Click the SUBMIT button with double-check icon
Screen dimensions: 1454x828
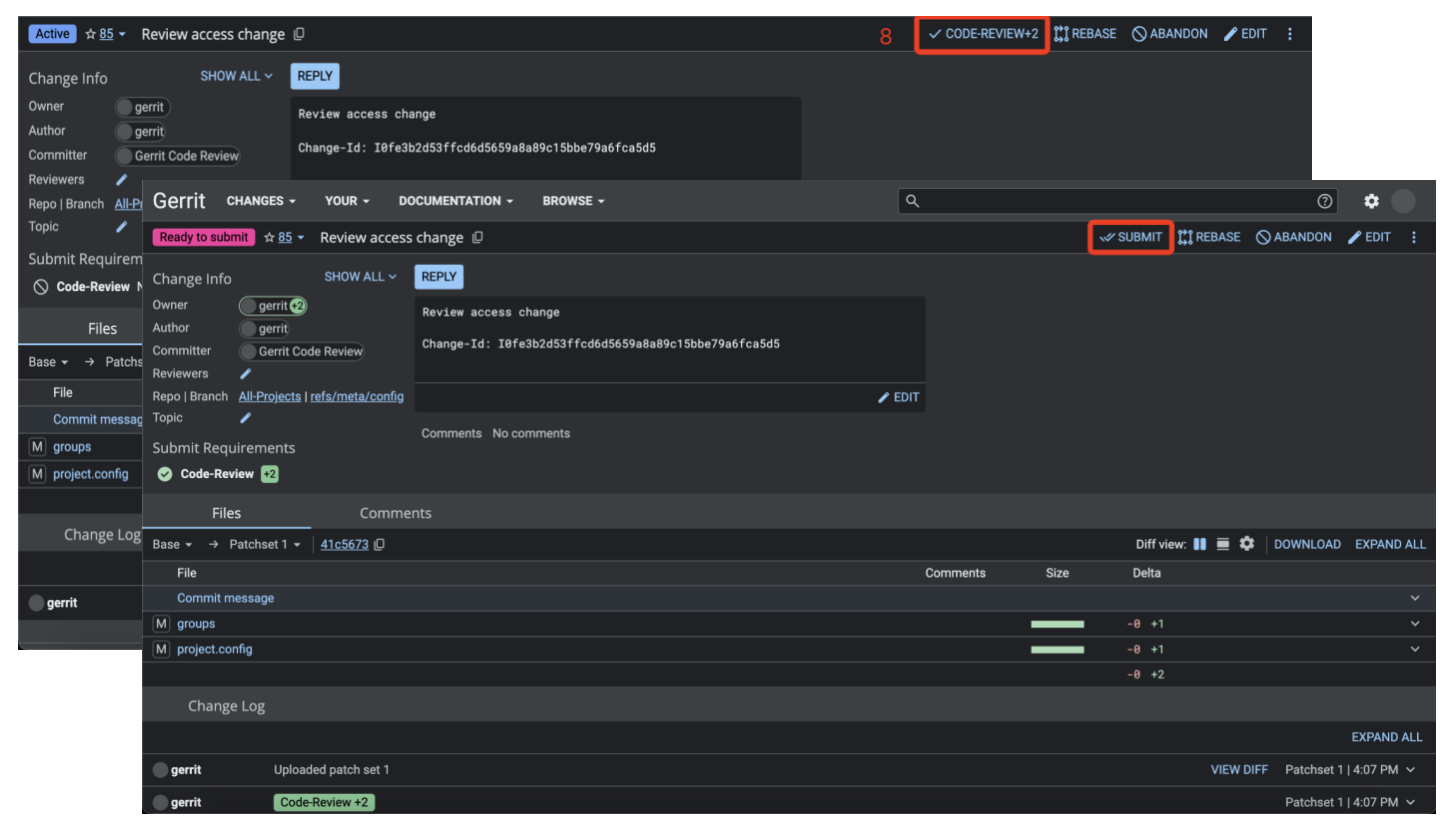coord(1131,238)
